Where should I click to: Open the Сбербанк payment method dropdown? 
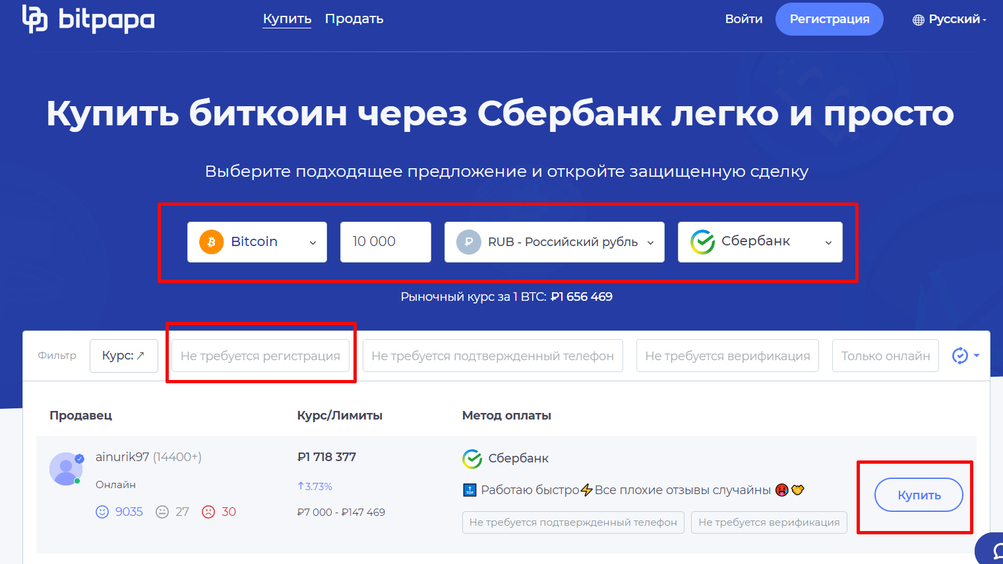tap(760, 242)
